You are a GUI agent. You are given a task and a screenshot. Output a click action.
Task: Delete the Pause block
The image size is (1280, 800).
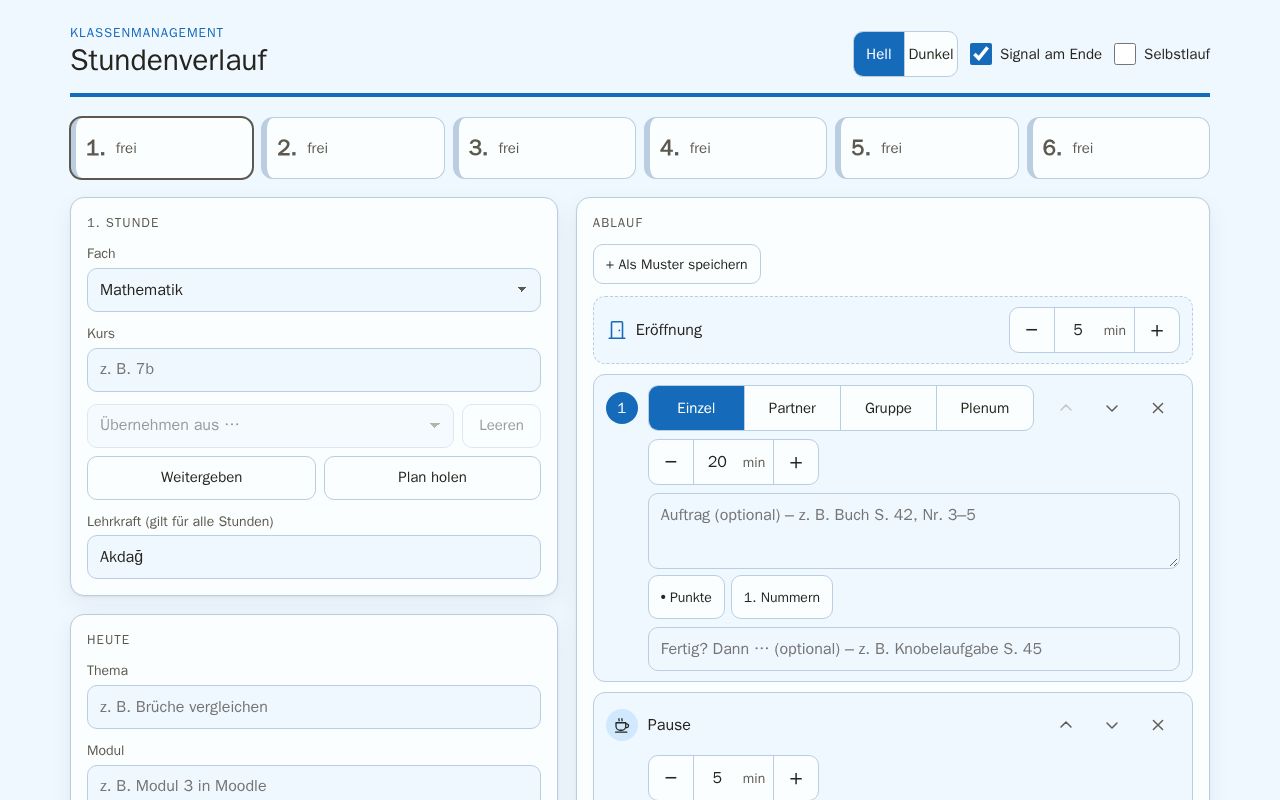point(1158,725)
